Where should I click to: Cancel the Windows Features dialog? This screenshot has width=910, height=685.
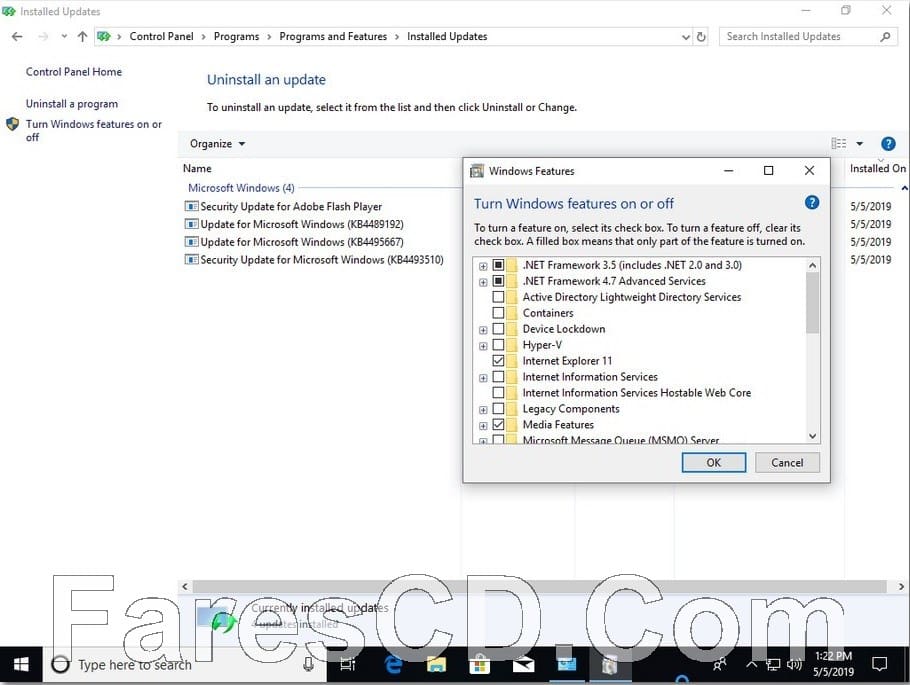coord(787,463)
